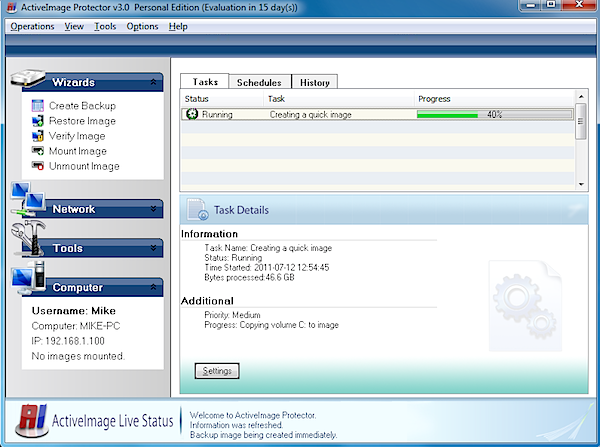Expand the Tools panel
600x447 pixels.
[153, 248]
